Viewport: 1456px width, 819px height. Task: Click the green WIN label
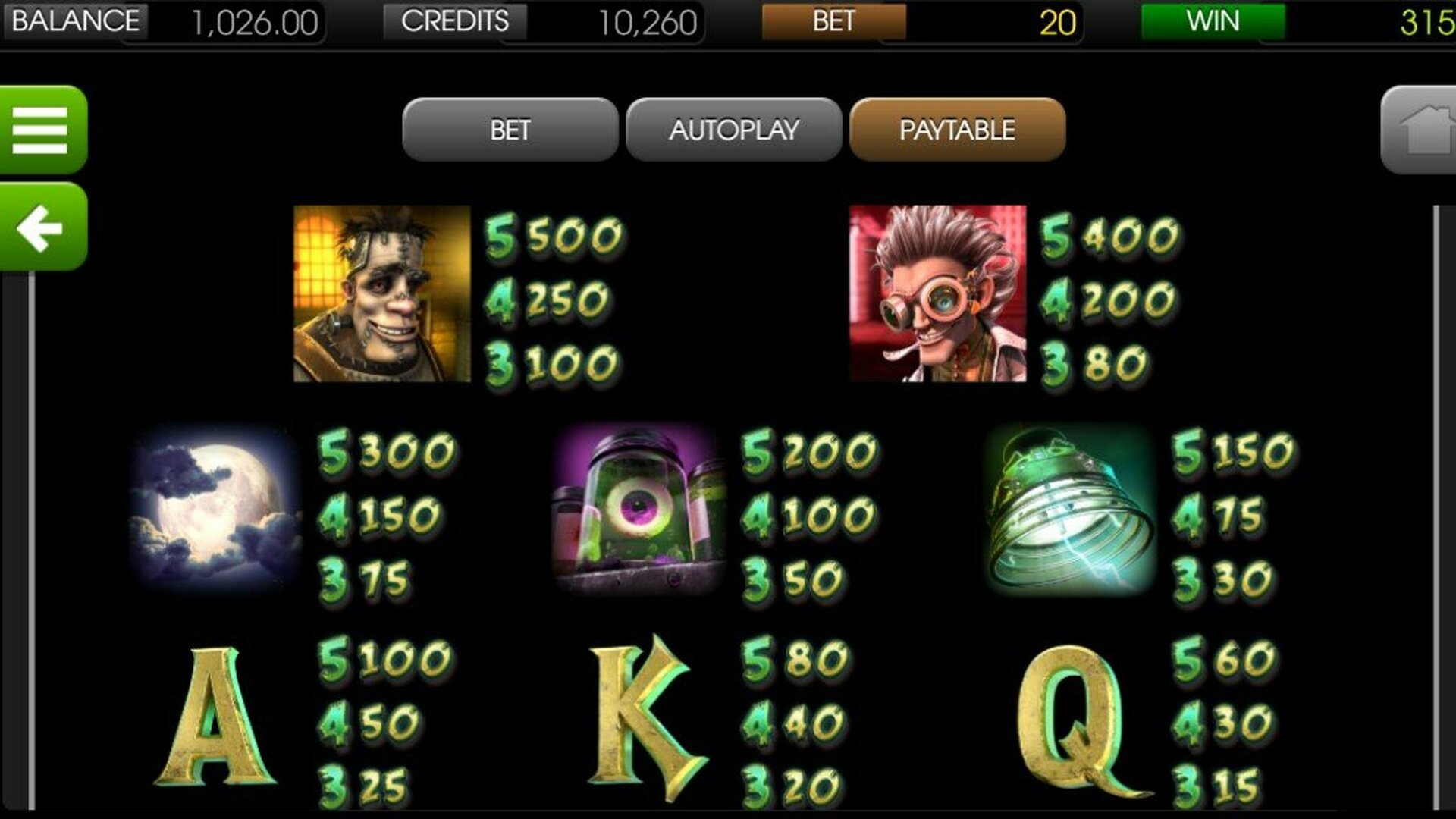point(1213,21)
